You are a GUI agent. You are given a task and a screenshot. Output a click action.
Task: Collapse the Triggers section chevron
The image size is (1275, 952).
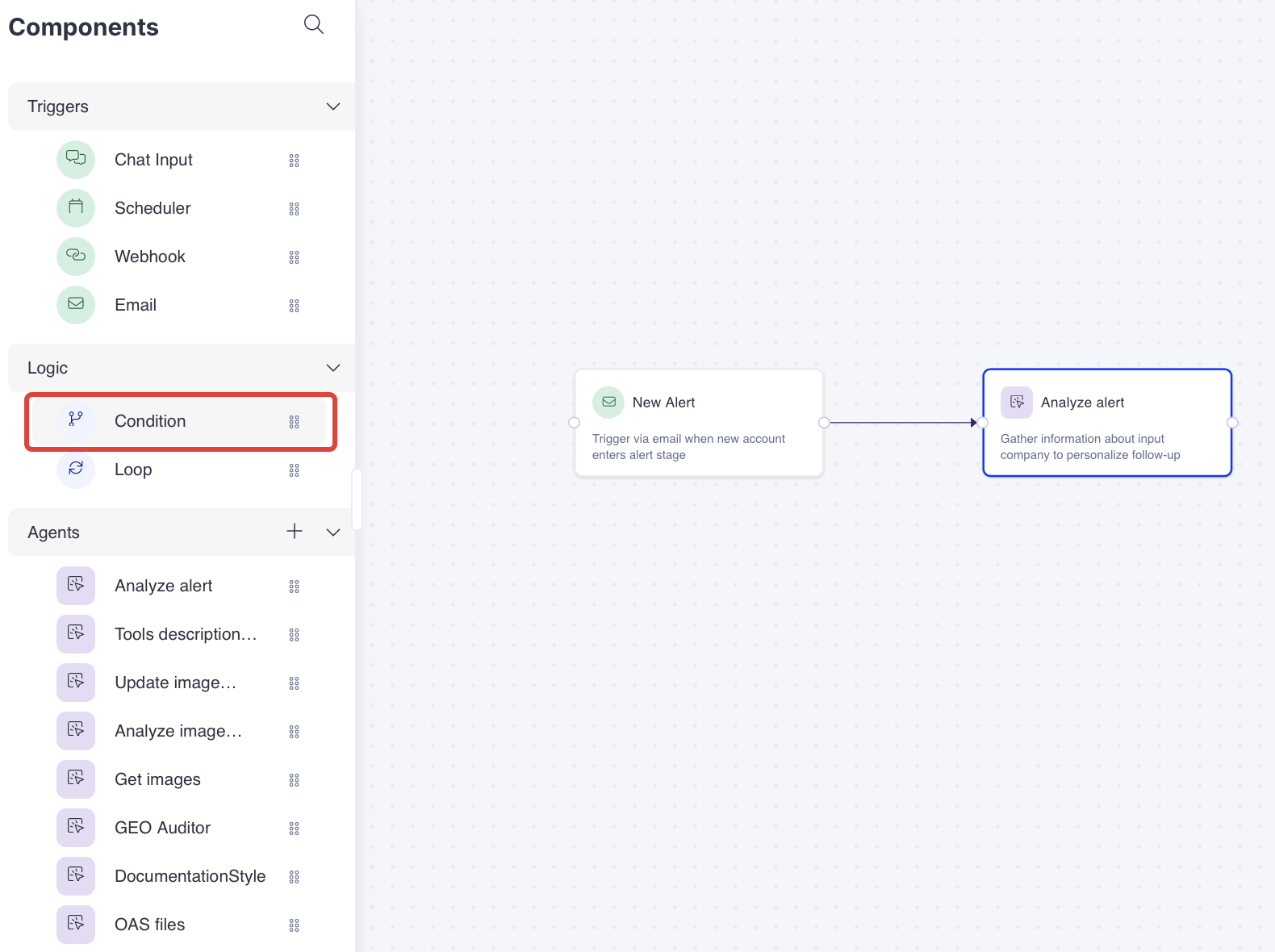(333, 106)
